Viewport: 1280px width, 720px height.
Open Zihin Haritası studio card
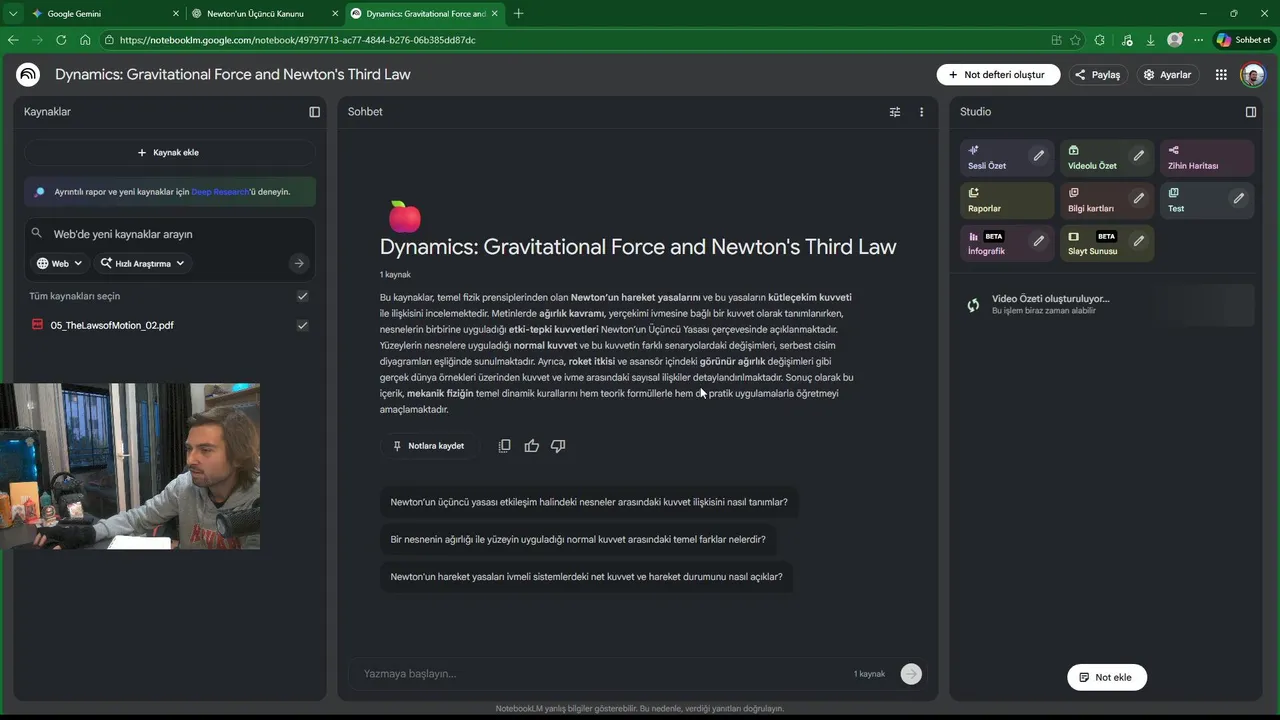(x=1207, y=157)
